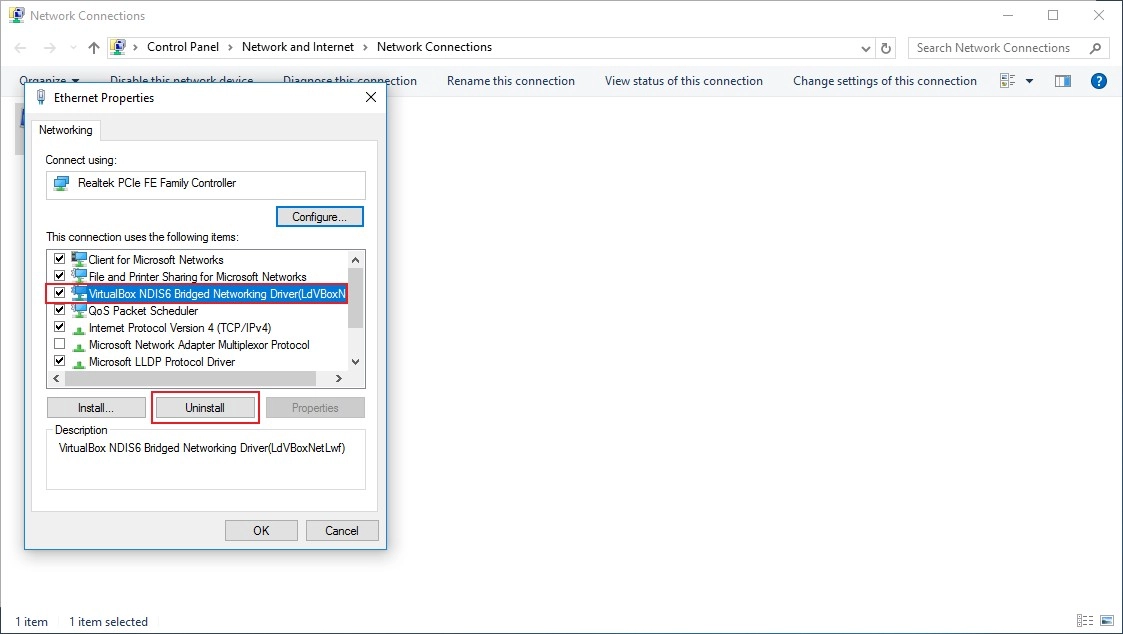The image size is (1123, 634).
Task: Click the Up directory arrow
Action: [x=94, y=48]
